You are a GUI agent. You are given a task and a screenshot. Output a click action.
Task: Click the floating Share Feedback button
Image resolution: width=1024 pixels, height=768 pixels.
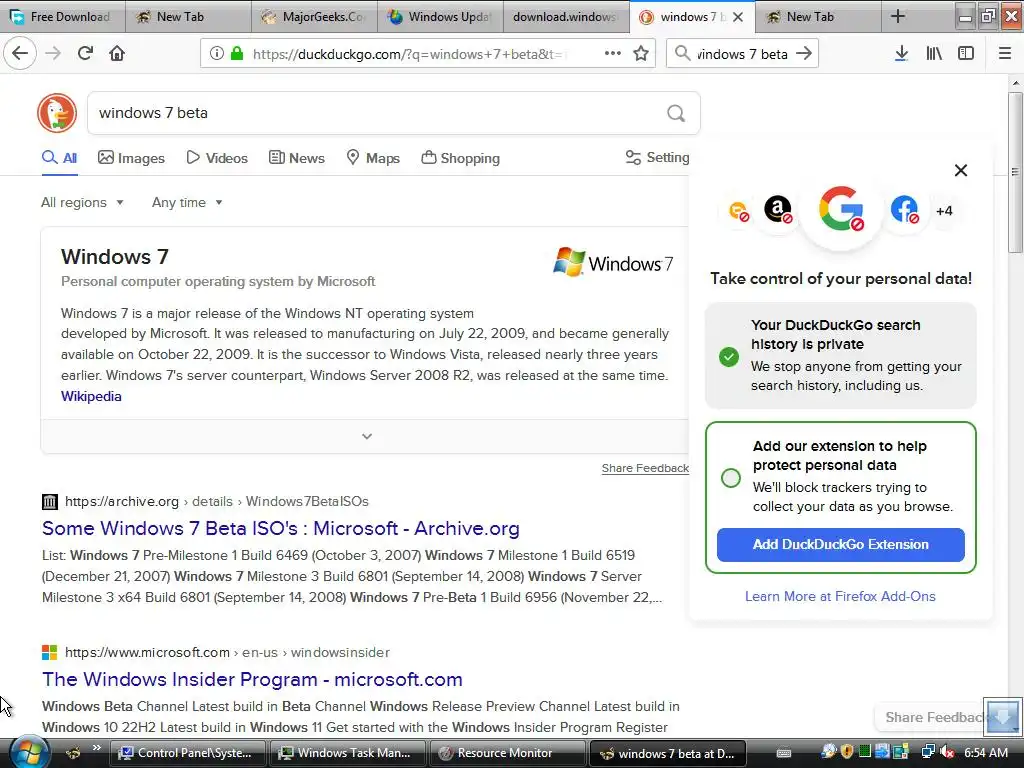click(931, 717)
